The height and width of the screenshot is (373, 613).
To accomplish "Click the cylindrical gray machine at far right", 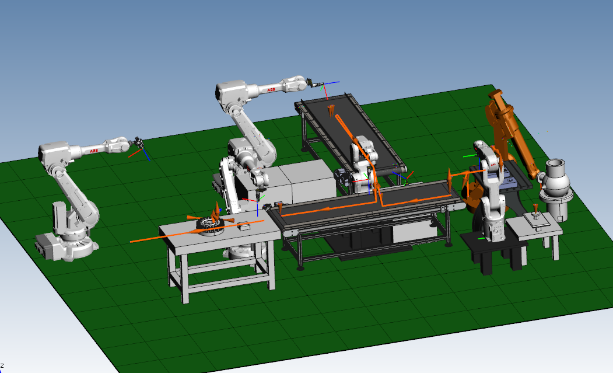I will (555, 190).
